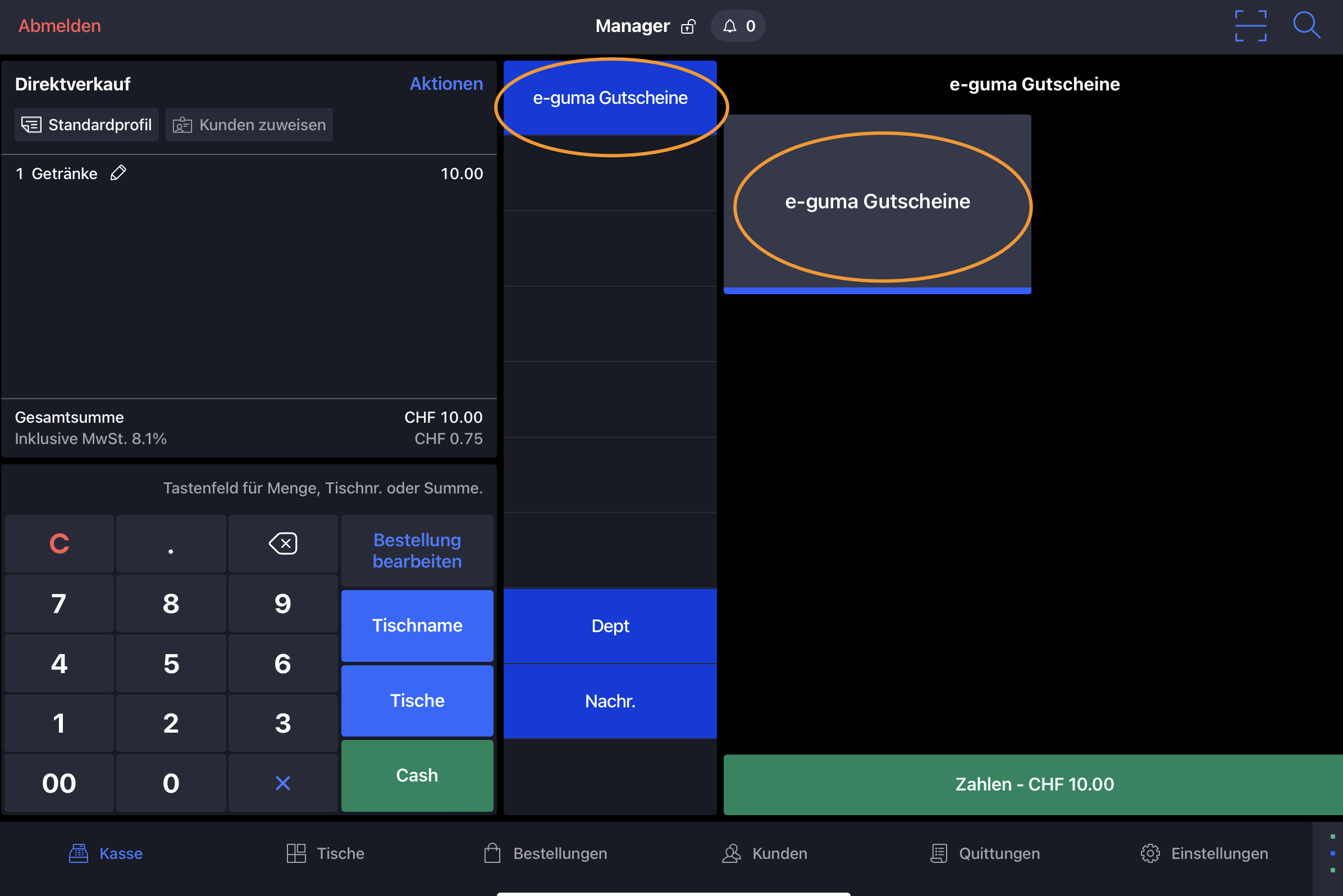The height and width of the screenshot is (896, 1343).
Task: Tap keypad digit 5
Action: click(171, 664)
